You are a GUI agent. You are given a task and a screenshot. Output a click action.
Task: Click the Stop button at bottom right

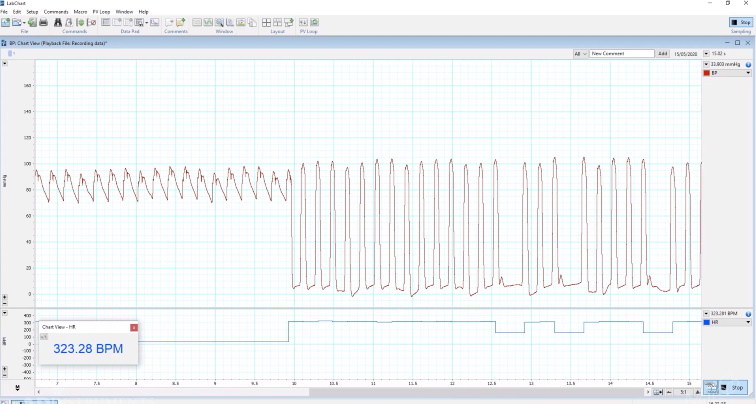[x=733, y=387]
